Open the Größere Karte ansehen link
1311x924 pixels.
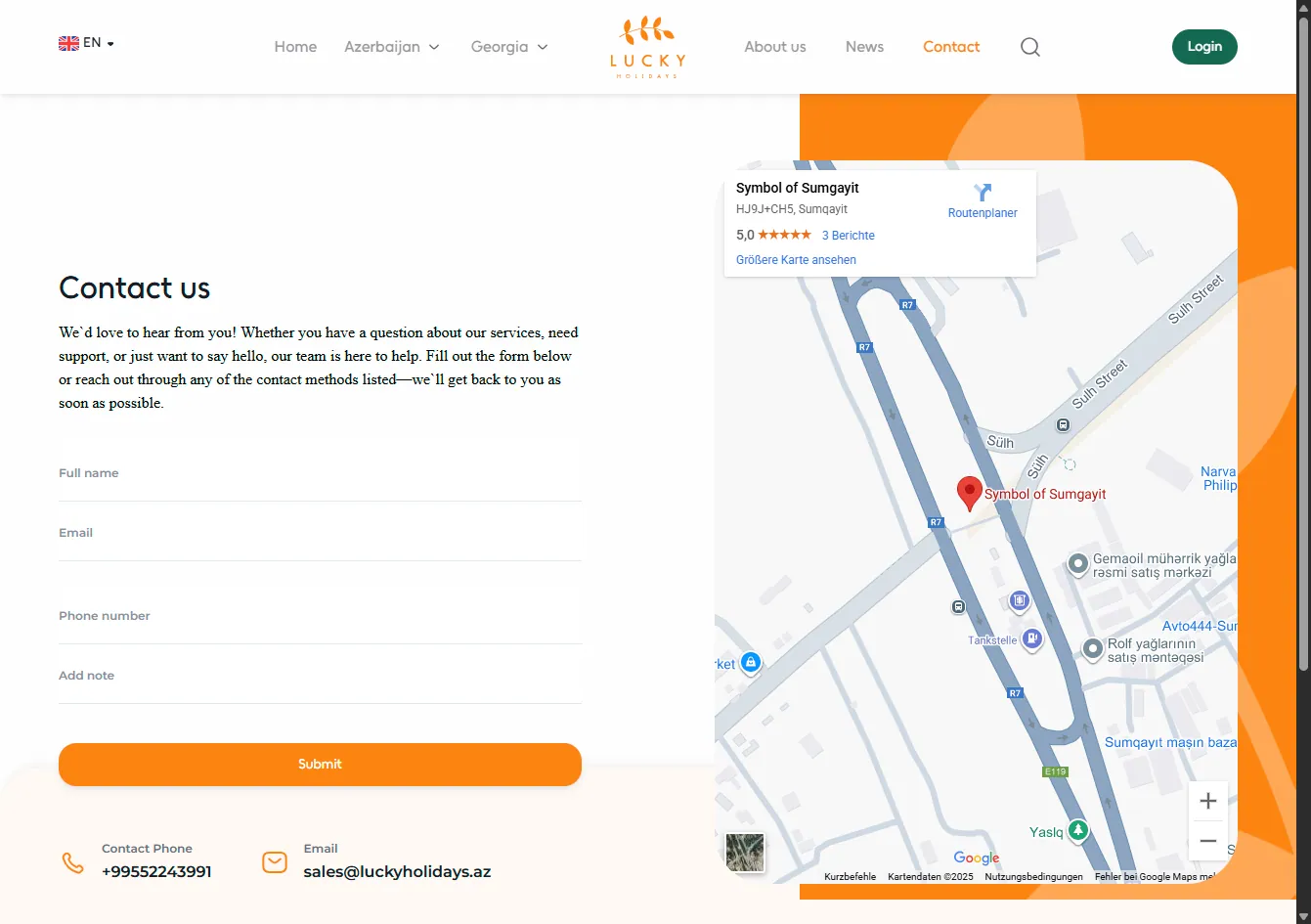click(x=796, y=260)
